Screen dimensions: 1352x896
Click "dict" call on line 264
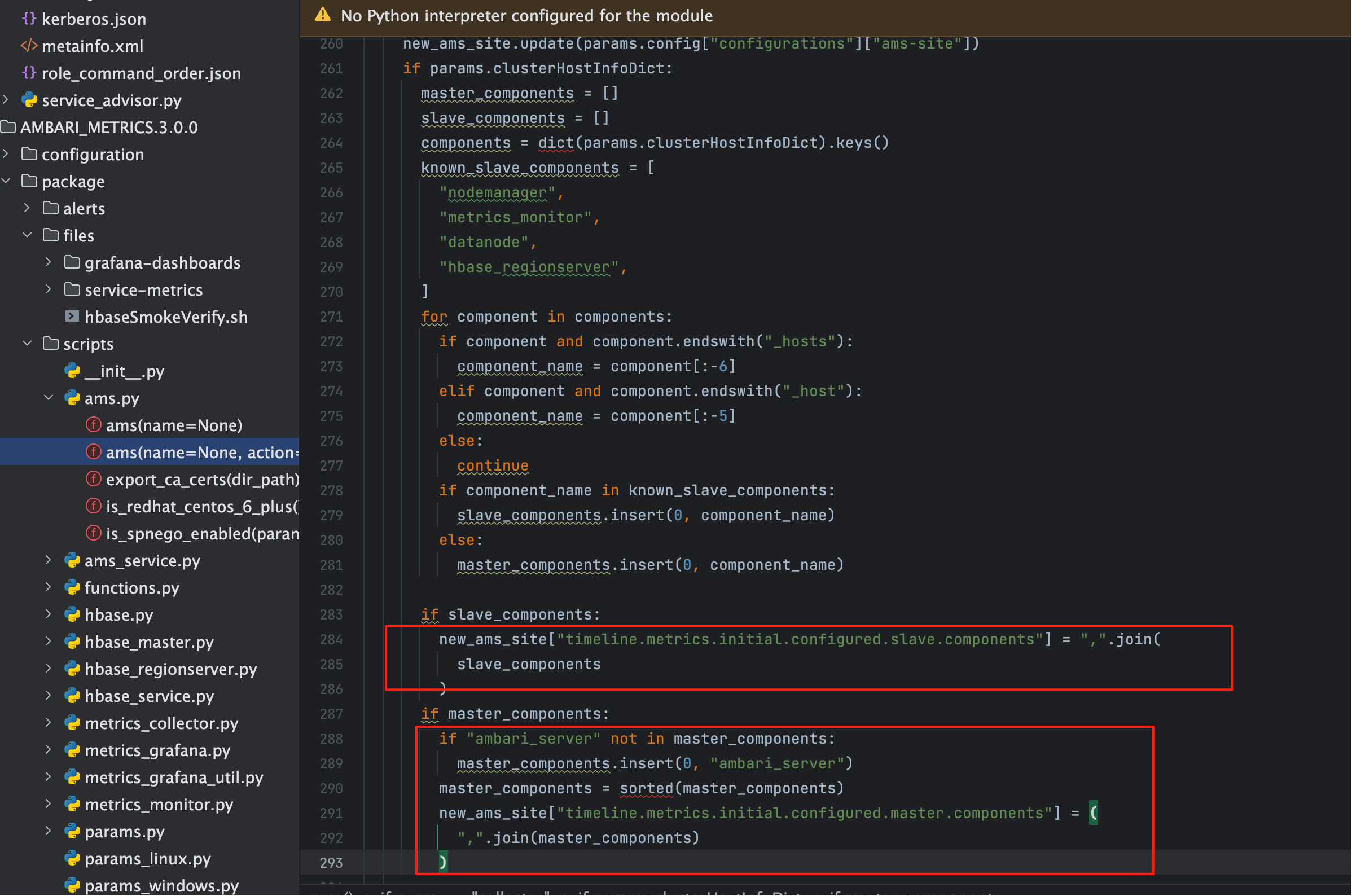(556, 143)
